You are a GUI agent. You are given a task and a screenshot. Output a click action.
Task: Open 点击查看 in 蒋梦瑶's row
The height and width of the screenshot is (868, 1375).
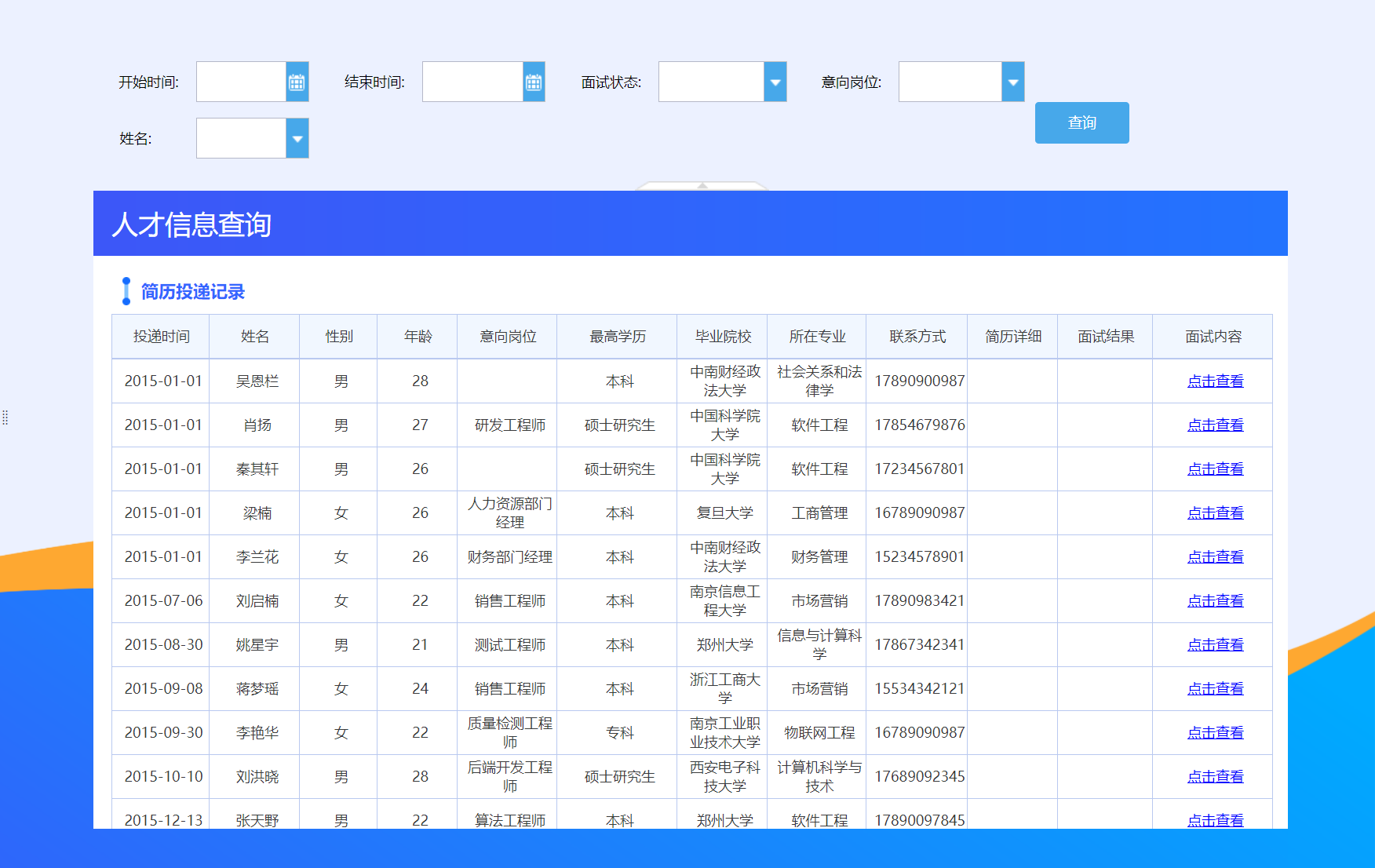[x=1215, y=688]
